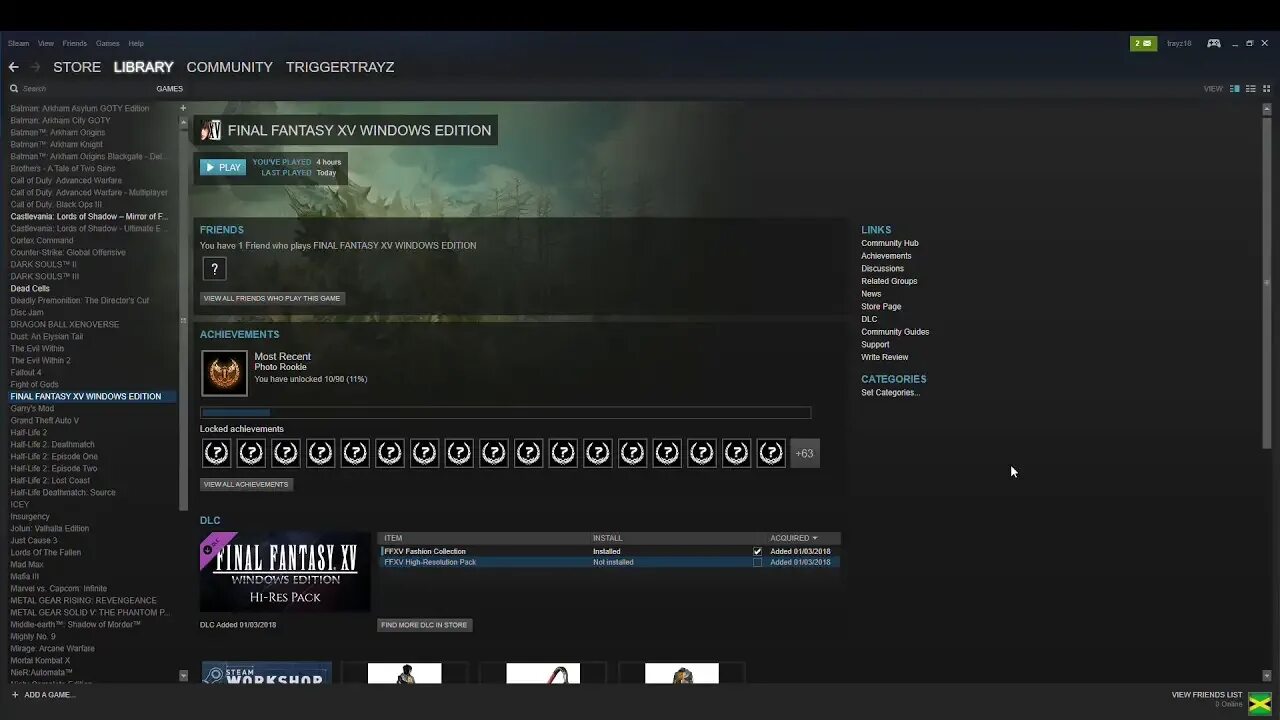Switch to detail view layout icon

coord(1235,89)
